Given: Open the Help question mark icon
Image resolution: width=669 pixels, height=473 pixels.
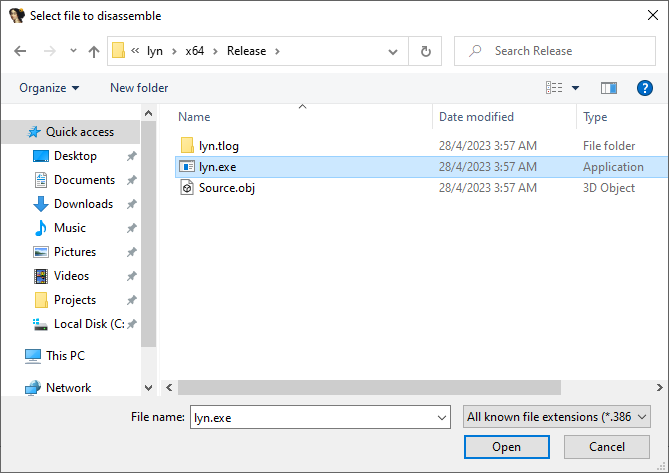Looking at the screenshot, I should (644, 88).
